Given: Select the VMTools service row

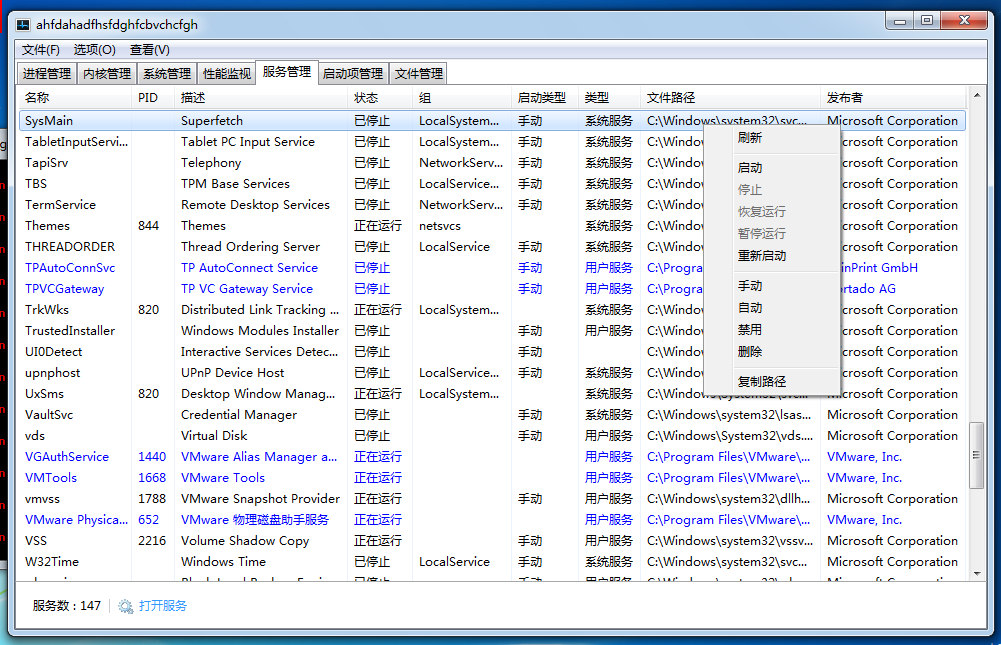Looking at the screenshot, I should (492, 478).
